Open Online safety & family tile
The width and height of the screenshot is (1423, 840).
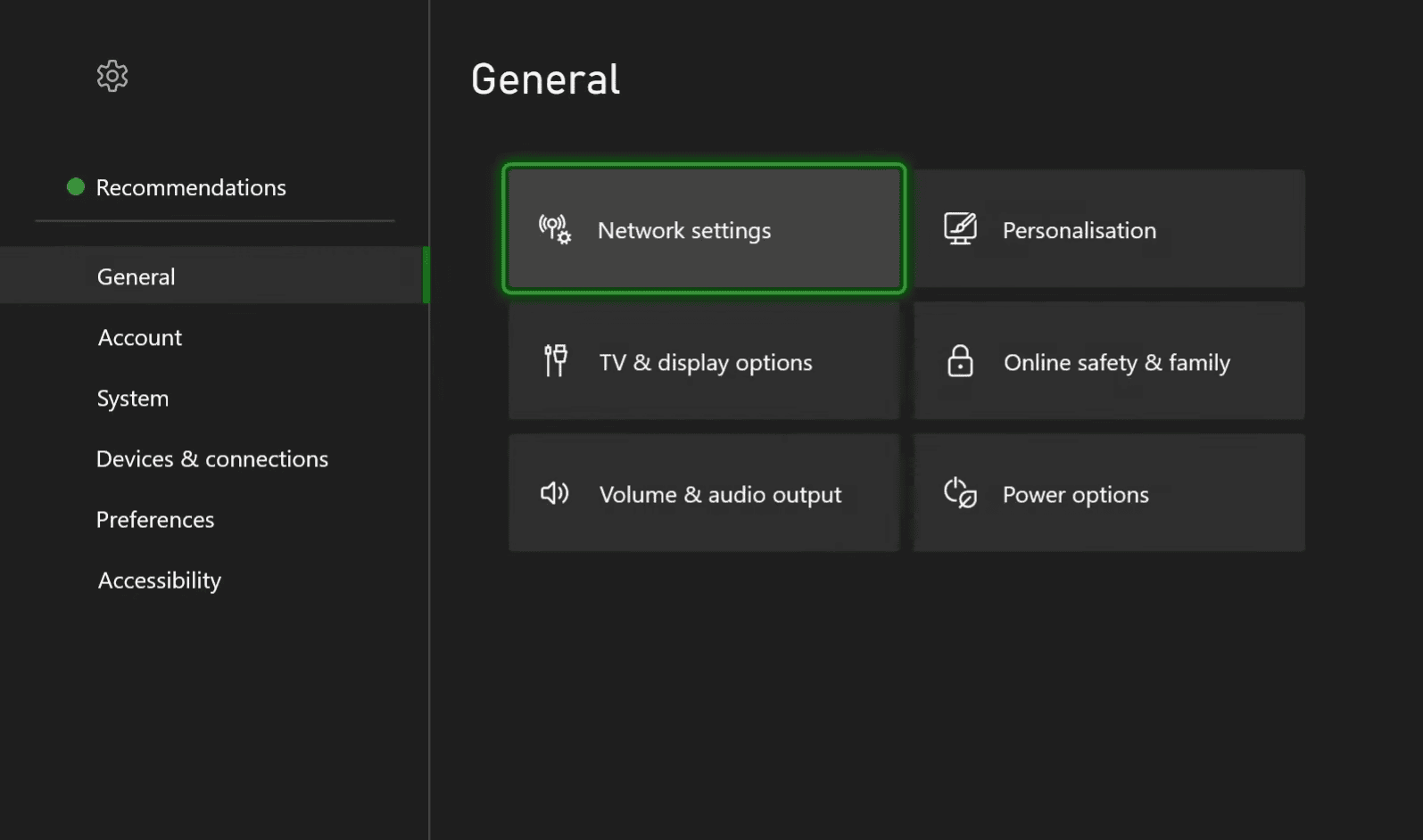pos(1109,361)
